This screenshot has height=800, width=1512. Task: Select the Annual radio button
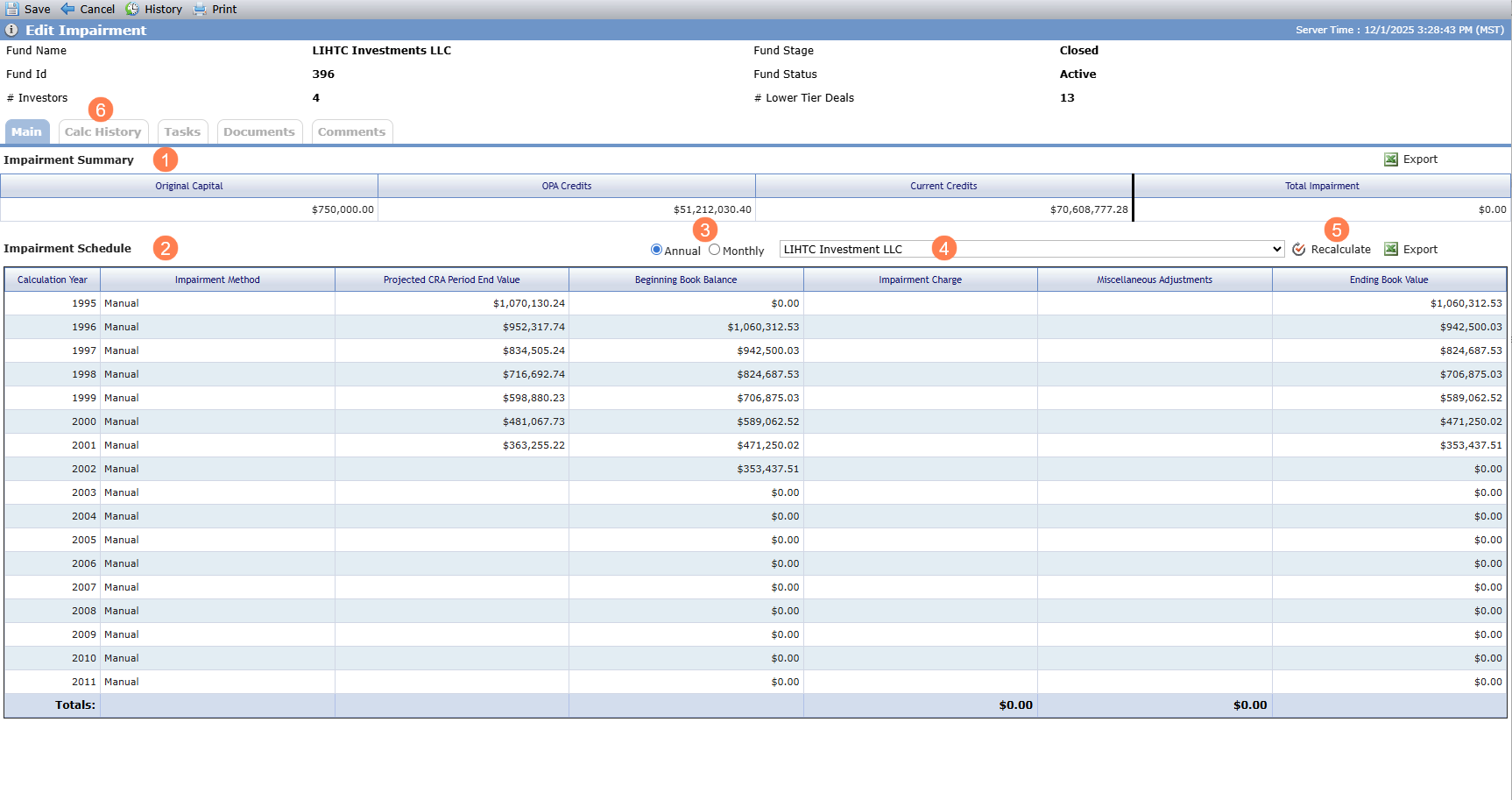point(656,250)
